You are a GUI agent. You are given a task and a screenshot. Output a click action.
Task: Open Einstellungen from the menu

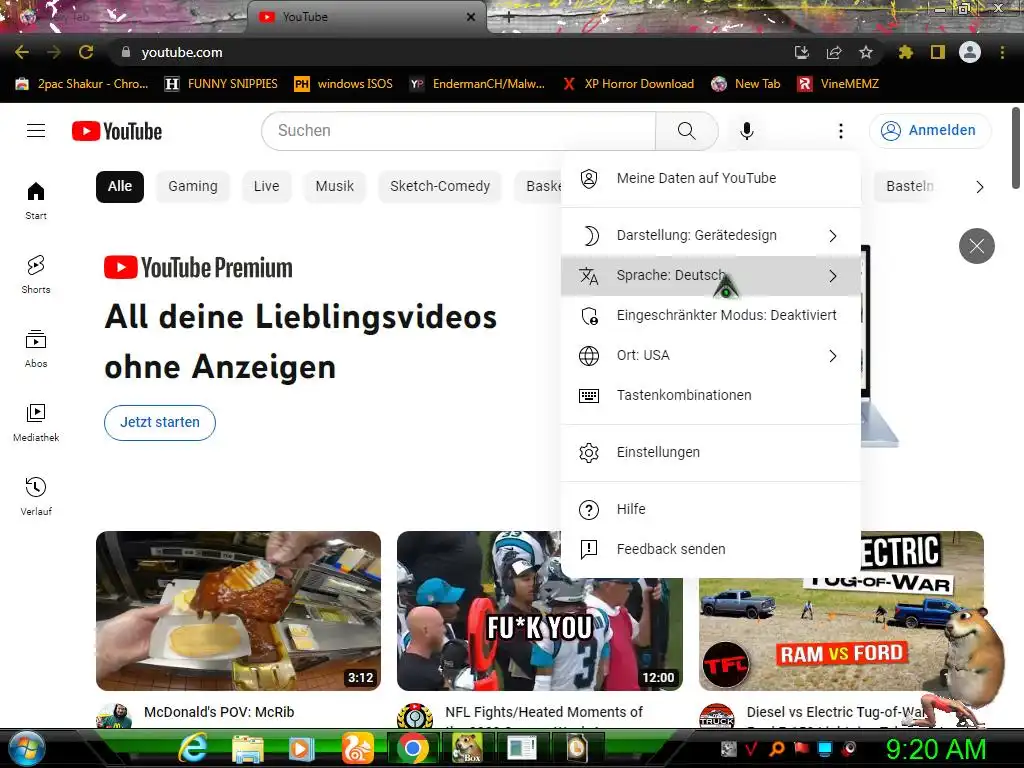[x=711, y=452]
